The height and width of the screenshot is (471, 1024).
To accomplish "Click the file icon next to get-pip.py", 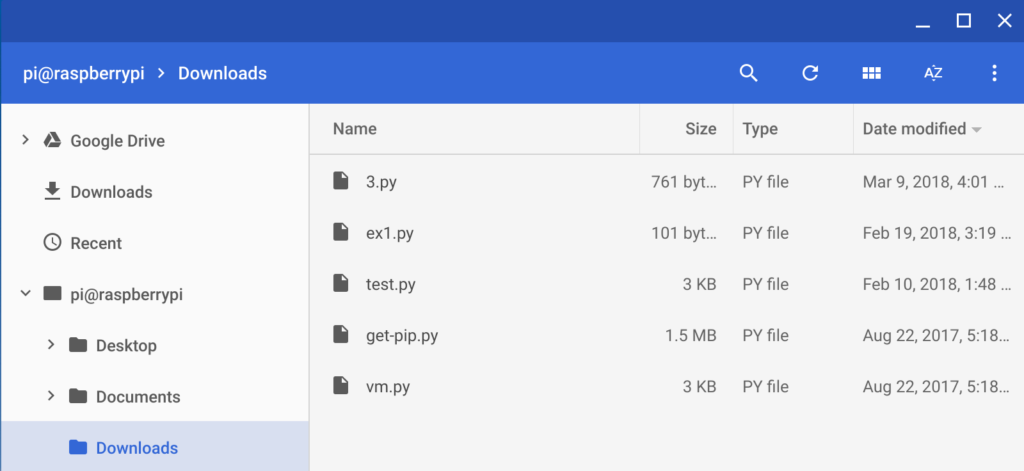I will (x=342, y=335).
